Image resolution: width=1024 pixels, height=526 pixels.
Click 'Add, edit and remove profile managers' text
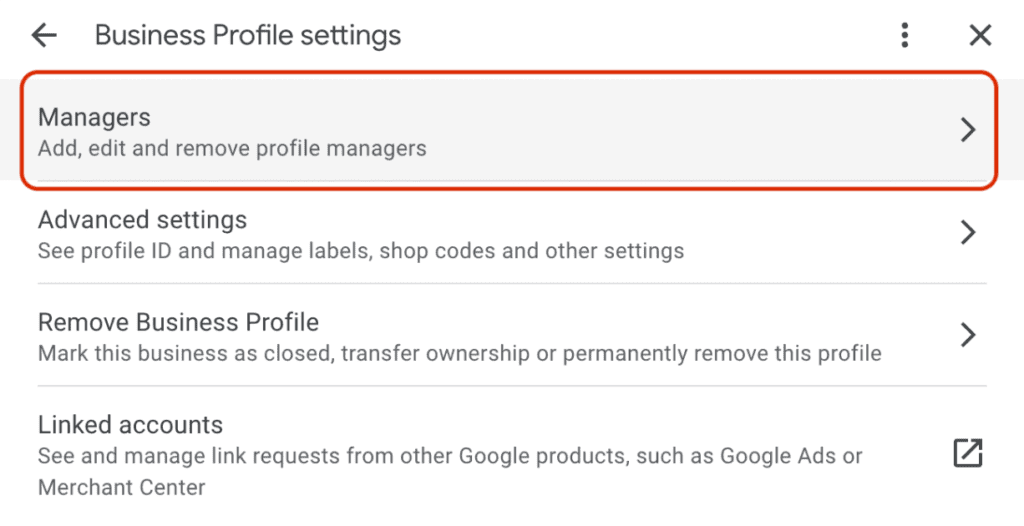[x=232, y=149]
